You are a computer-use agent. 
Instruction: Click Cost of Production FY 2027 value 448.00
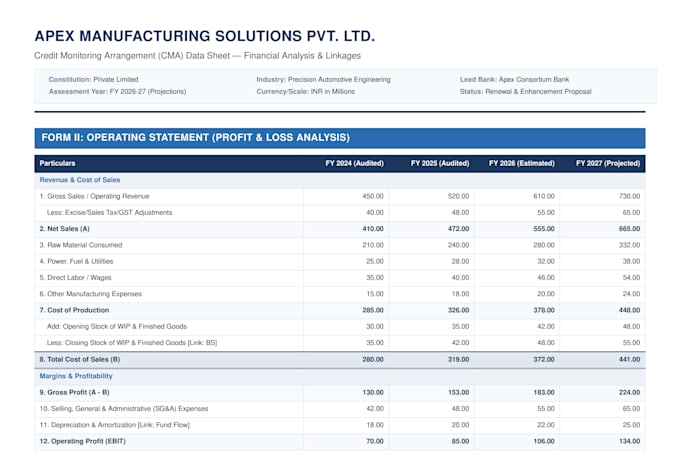click(629, 310)
